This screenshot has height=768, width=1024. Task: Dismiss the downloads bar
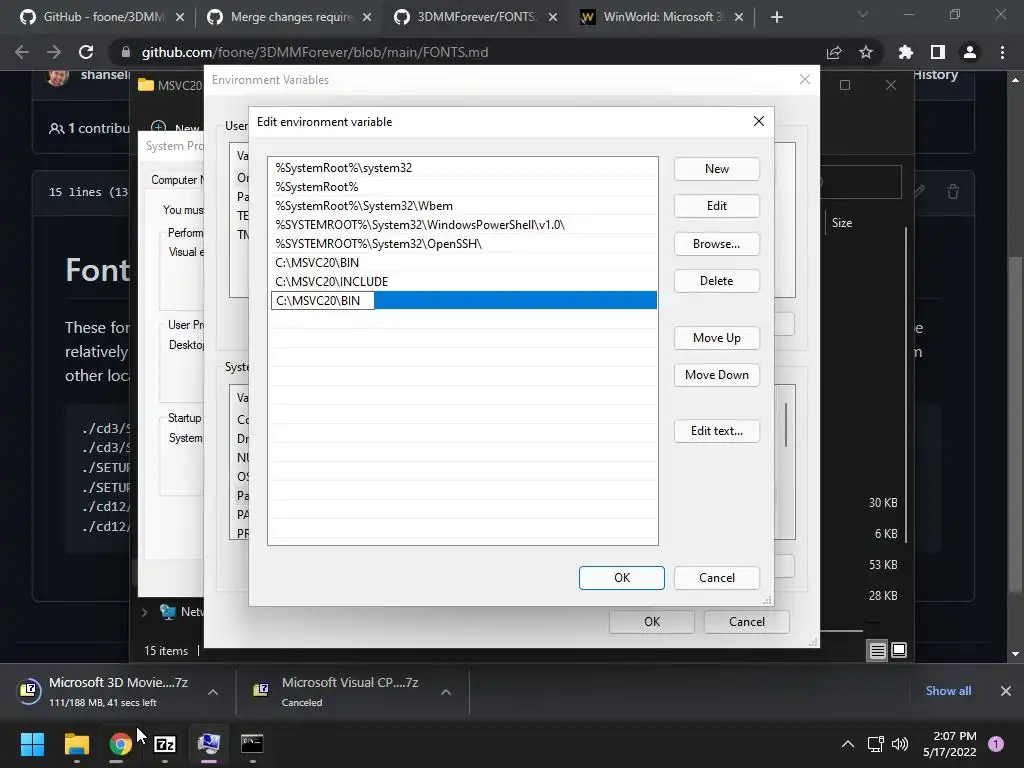1006,691
